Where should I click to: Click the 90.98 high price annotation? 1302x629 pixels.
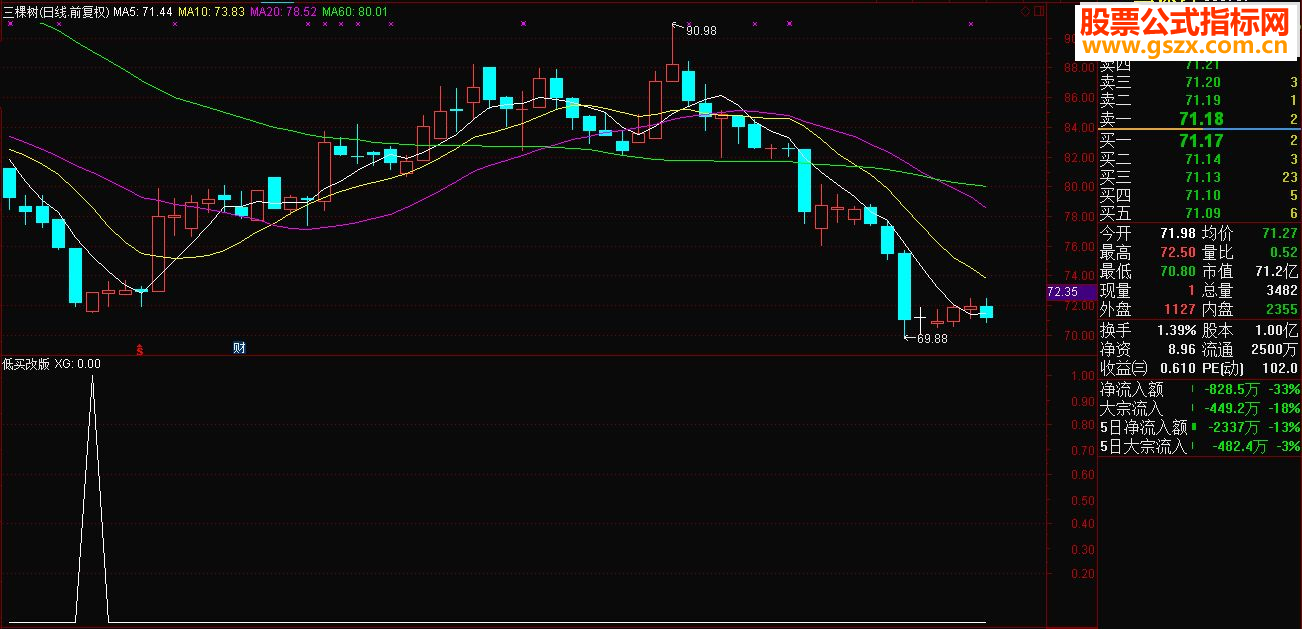pos(702,31)
